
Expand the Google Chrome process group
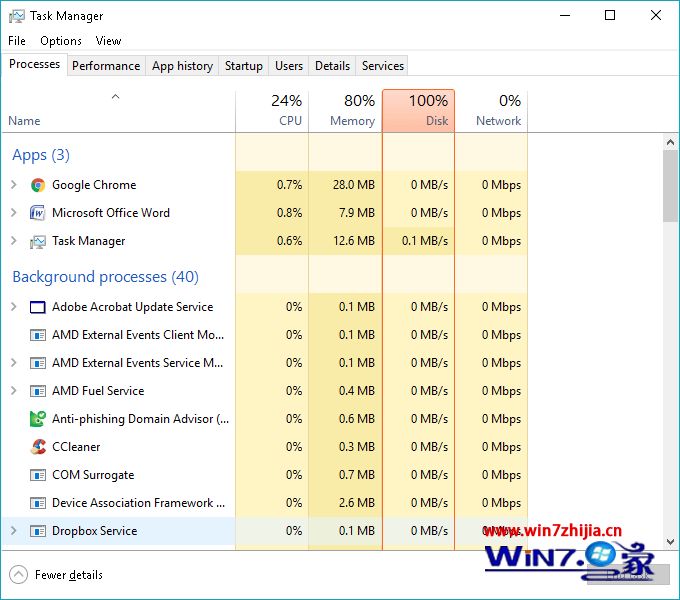click(13, 185)
